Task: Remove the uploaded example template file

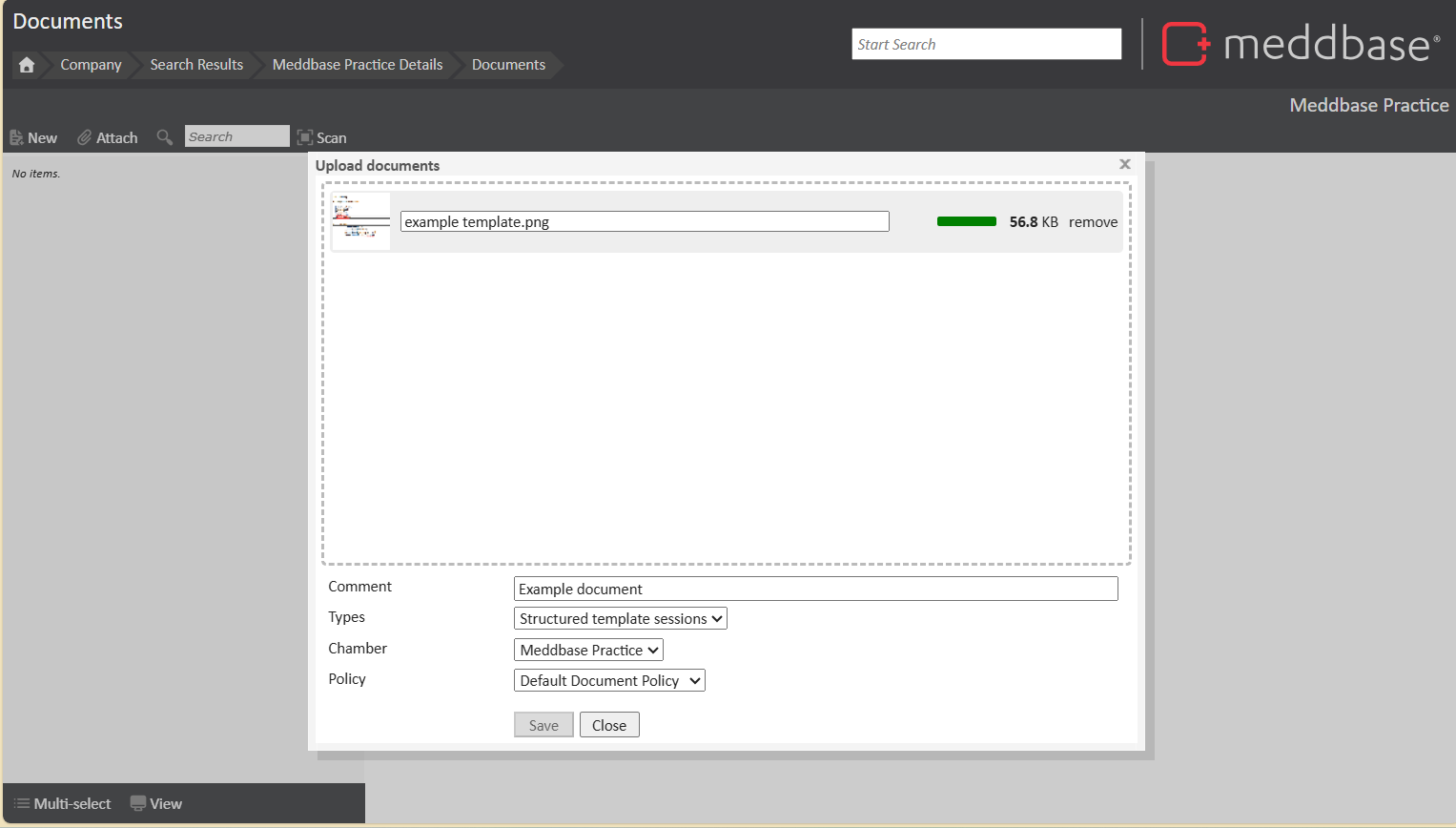Action: [x=1093, y=222]
